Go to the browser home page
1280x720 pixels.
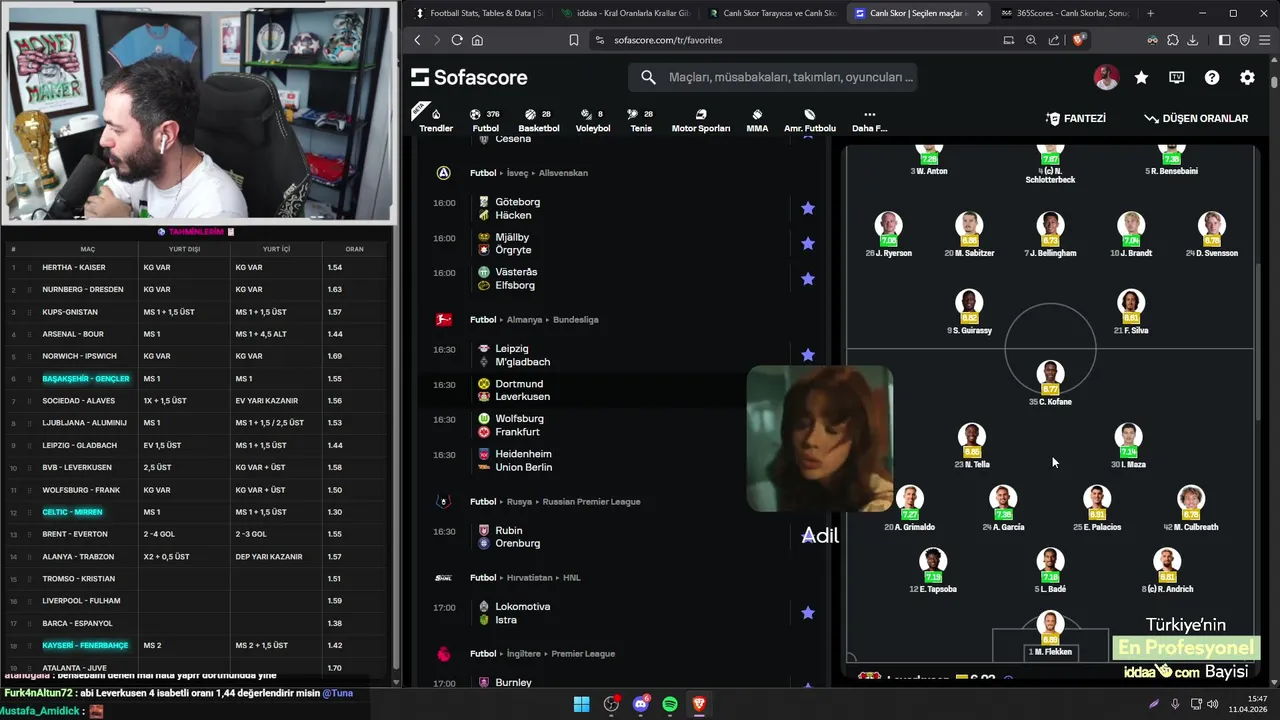[x=477, y=40]
